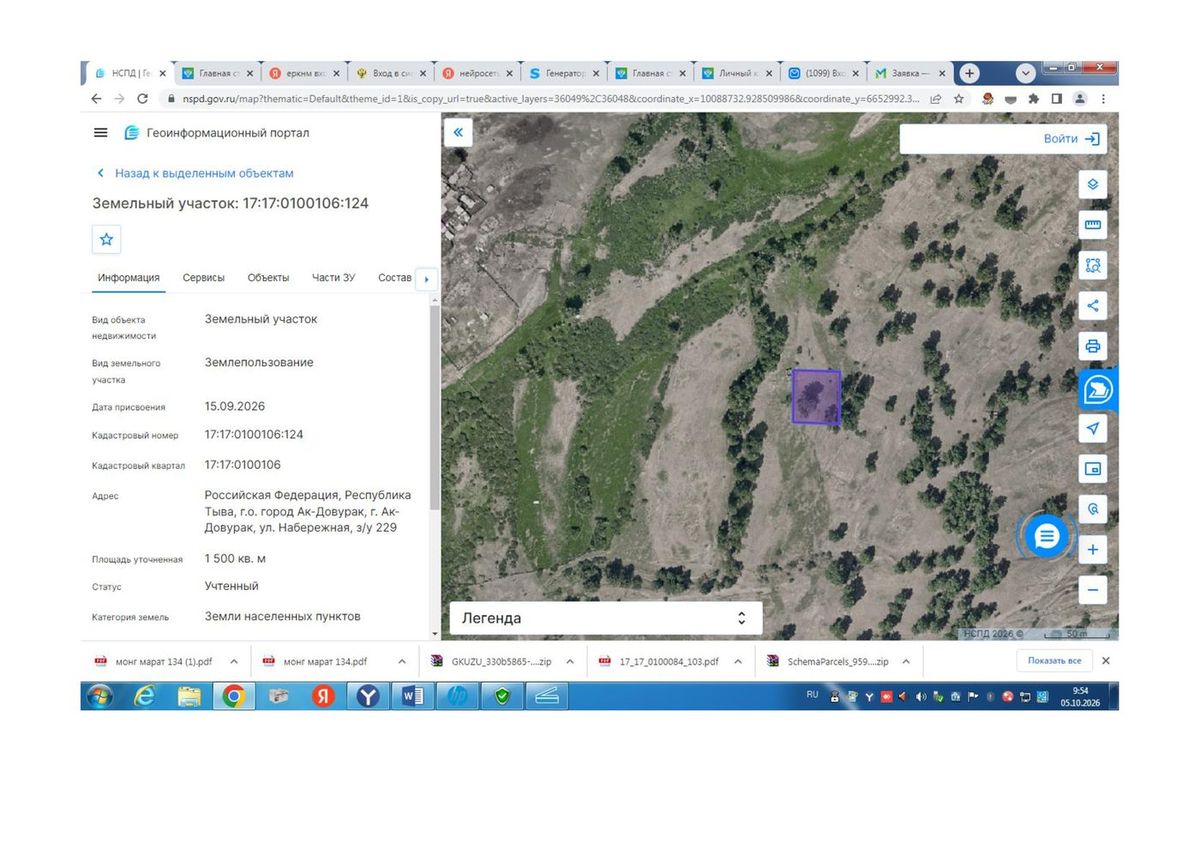1200x849 pixels.
Task: Click the browser address bar URL
Action: [x=552, y=99]
